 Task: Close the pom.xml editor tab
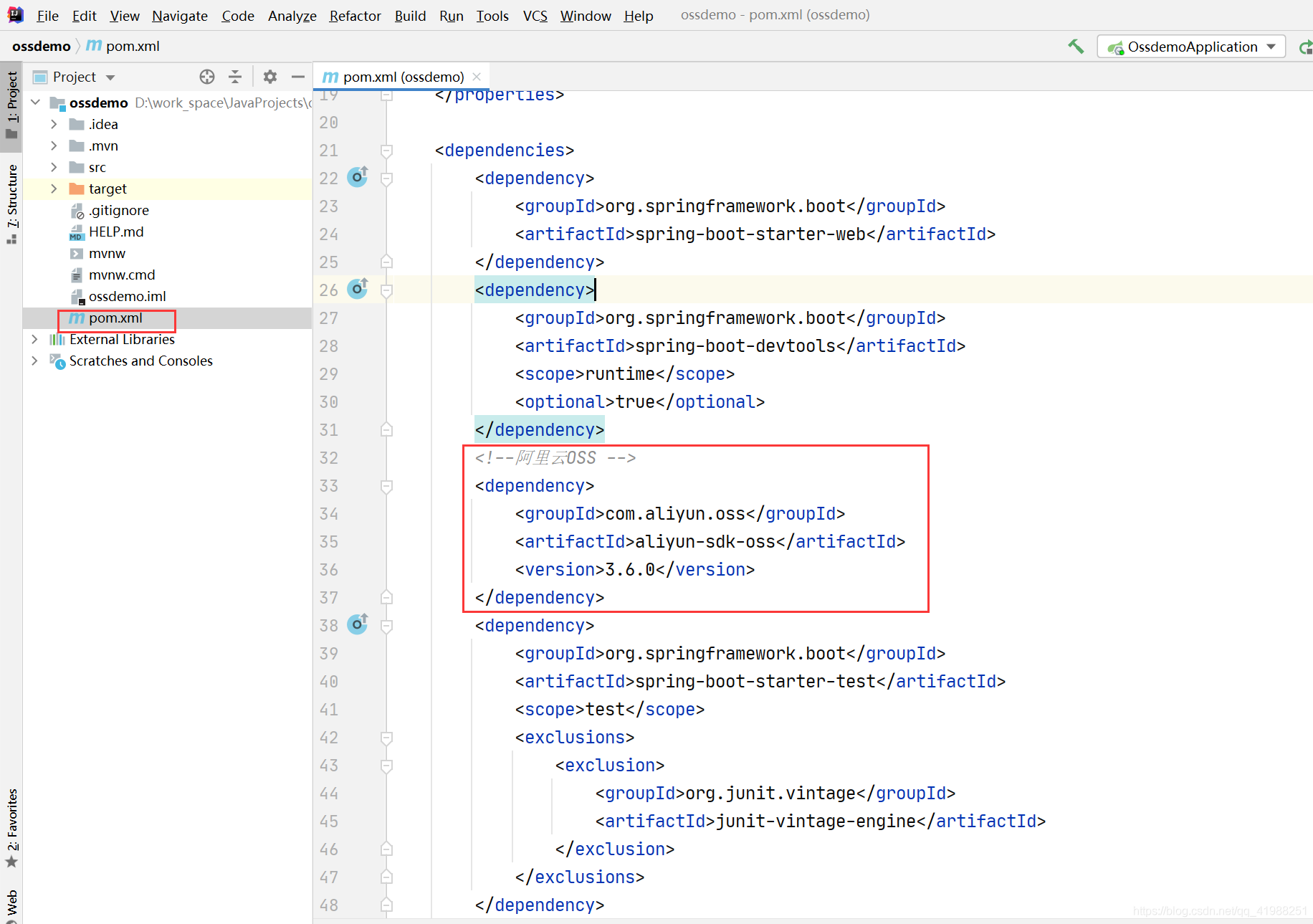(x=477, y=77)
